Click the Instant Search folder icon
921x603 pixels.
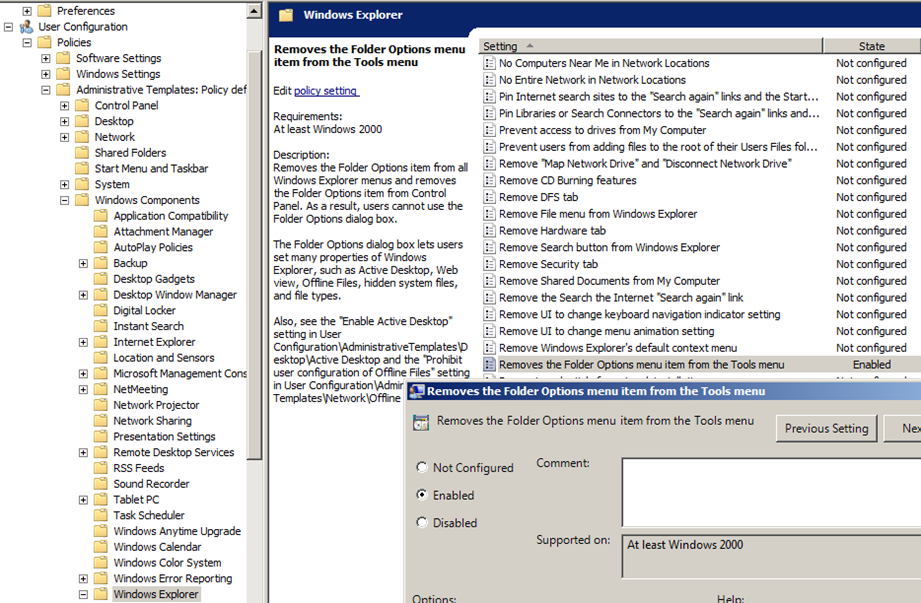101,326
